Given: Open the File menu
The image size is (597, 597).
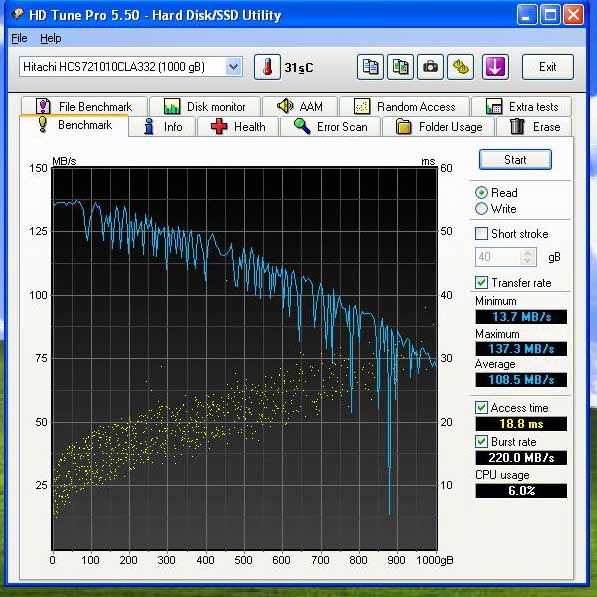Looking at the screenshot, I should tap(19, 38).
